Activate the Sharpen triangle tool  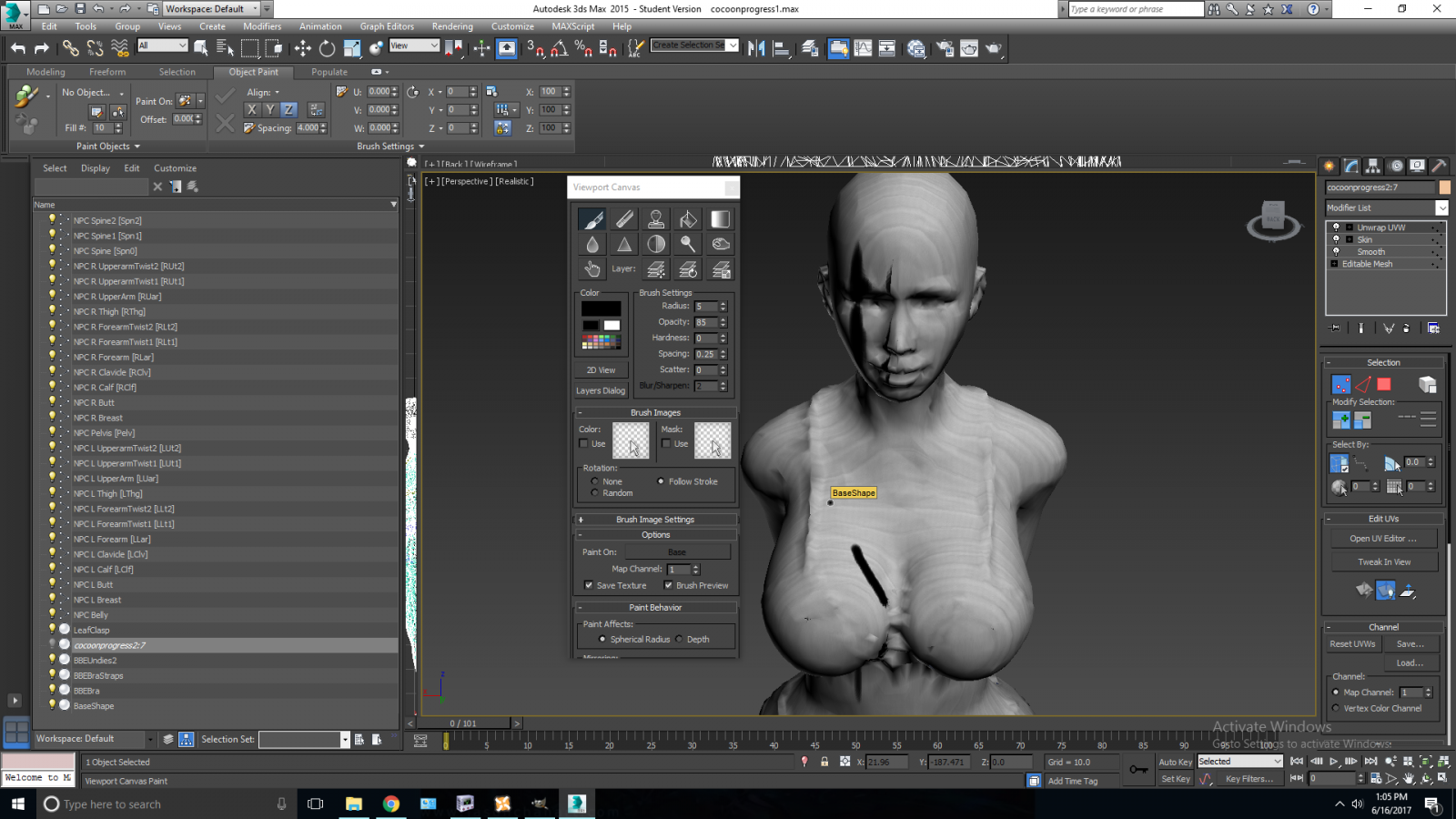tap(624, 244)
